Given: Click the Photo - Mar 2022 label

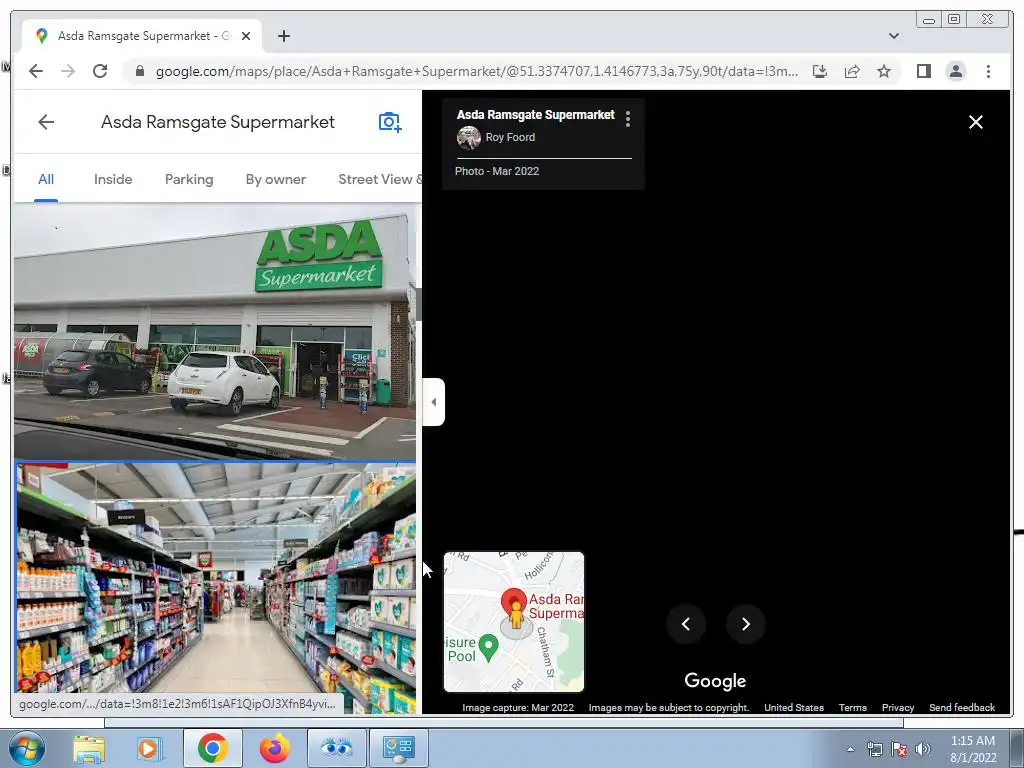Looking at the screenshot, I should coord(497,171).
